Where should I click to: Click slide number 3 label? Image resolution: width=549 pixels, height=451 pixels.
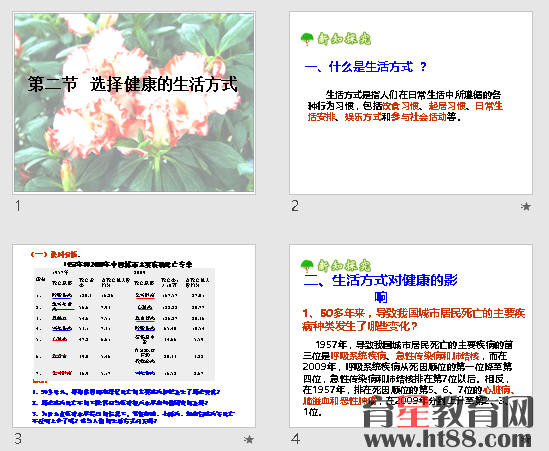click(x=18, y=438)
